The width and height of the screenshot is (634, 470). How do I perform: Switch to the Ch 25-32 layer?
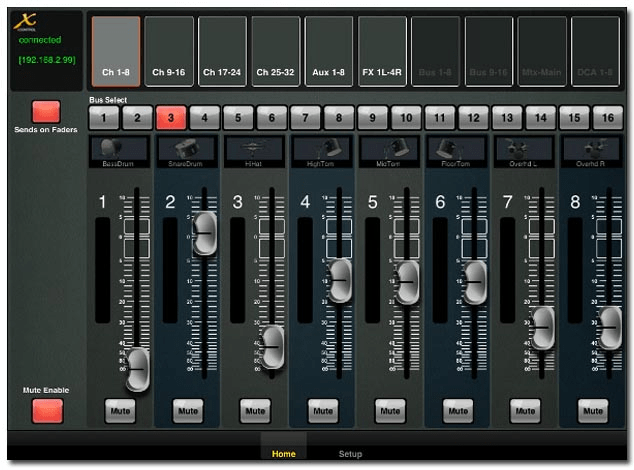[276, 51]
